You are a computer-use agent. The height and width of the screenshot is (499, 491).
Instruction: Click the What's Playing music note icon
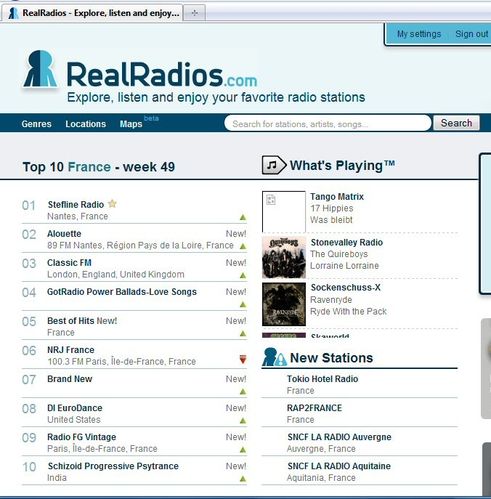tap(274, 165)
